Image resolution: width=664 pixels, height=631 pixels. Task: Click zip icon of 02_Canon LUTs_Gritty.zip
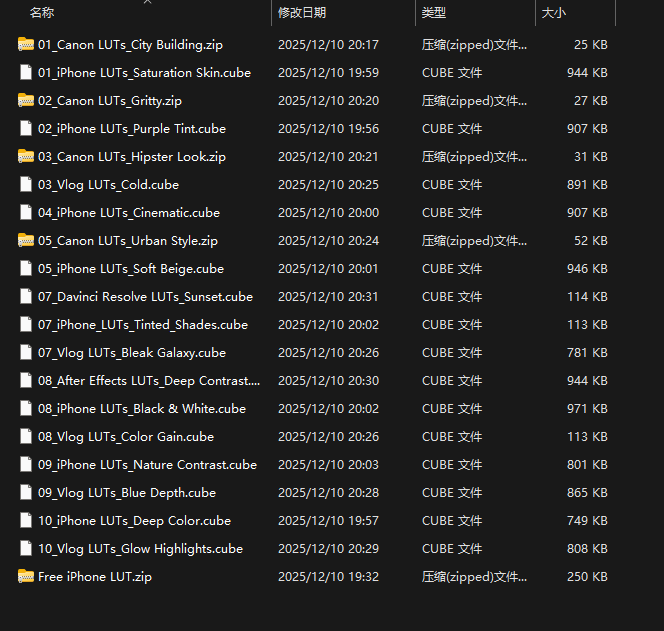[26, 100]
